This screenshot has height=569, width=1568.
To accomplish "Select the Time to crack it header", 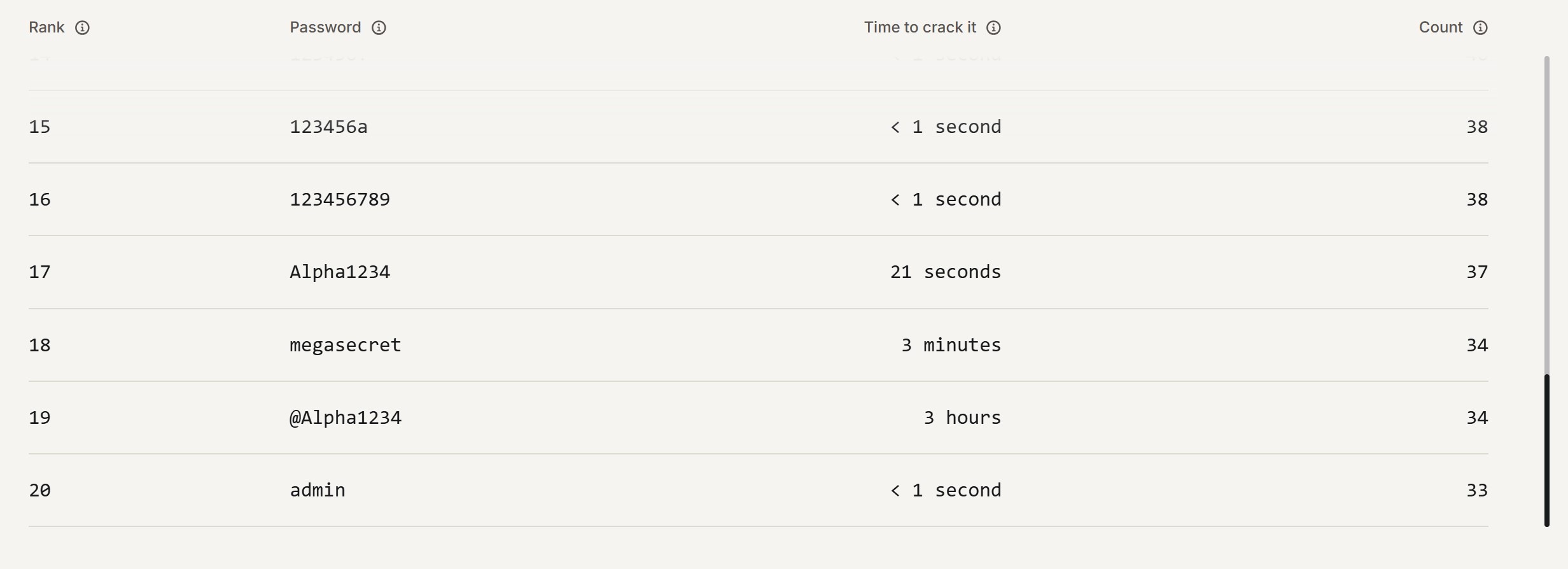I will 920,27.
